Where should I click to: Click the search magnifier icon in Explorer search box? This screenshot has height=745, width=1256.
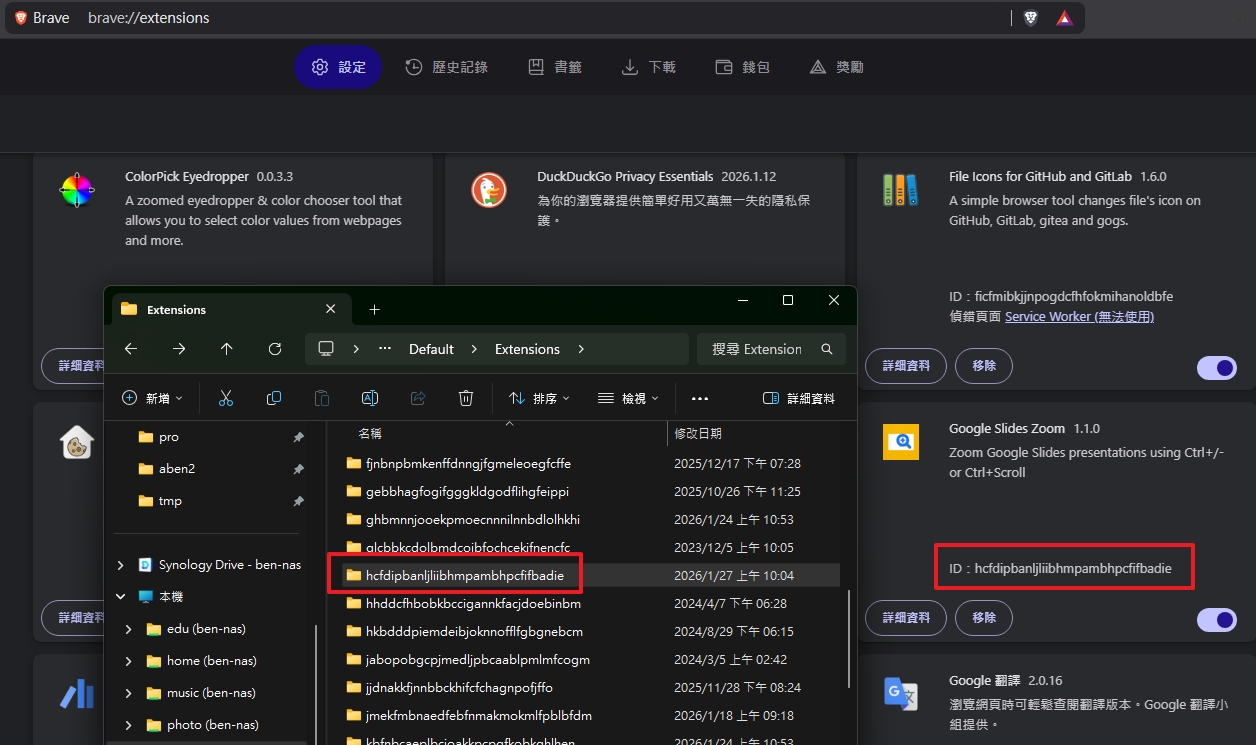[827, 349]
